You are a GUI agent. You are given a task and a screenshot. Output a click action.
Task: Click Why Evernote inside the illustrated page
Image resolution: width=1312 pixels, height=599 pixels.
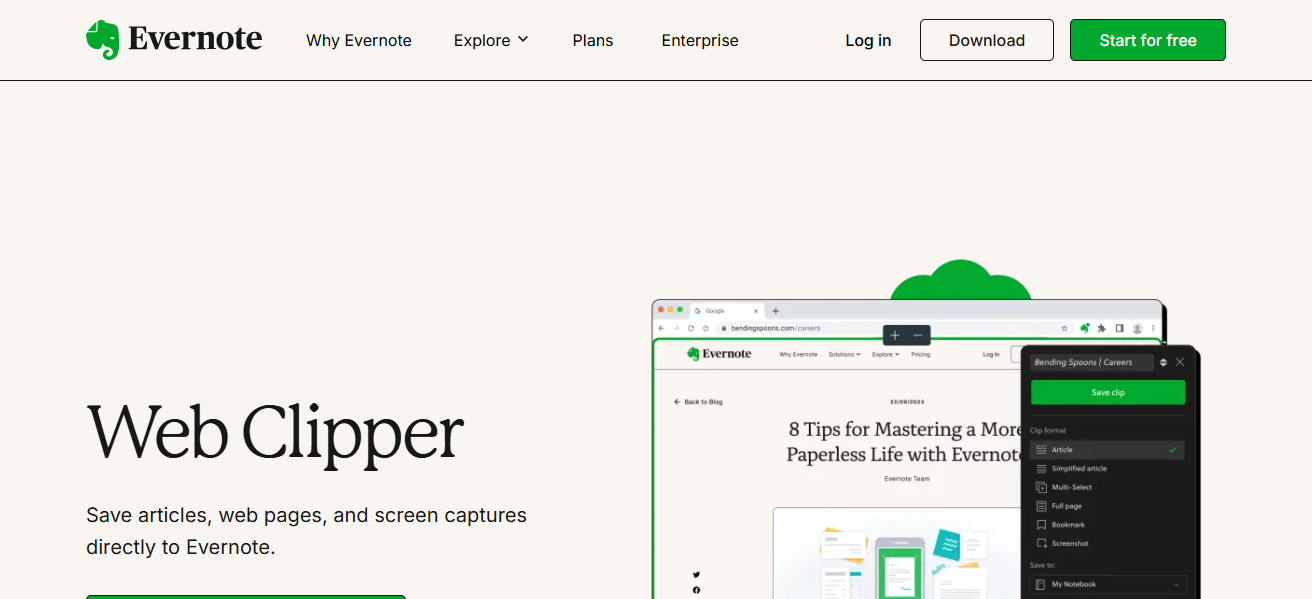click(x=798, y=354)
